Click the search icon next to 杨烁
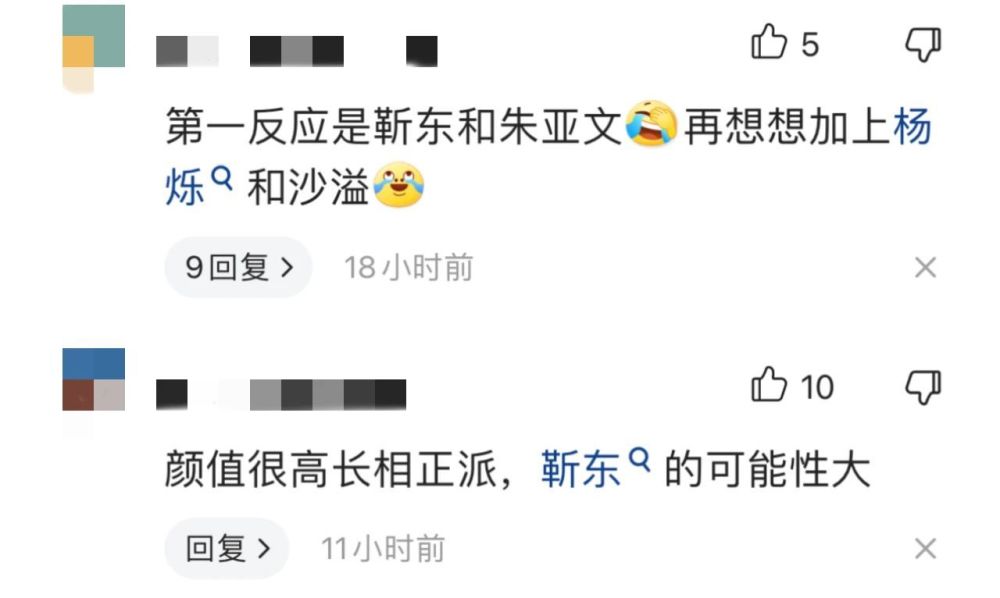 coord(221,177)
